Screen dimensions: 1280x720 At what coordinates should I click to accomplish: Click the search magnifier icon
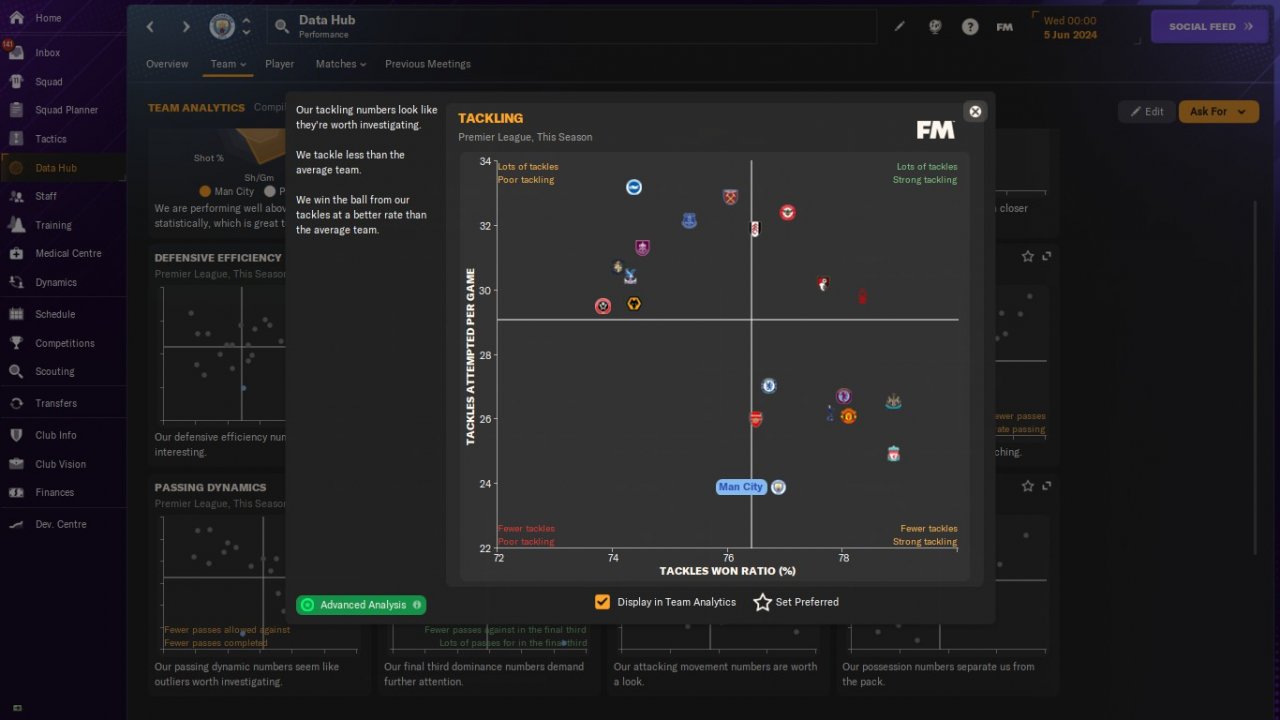(282, 26)
